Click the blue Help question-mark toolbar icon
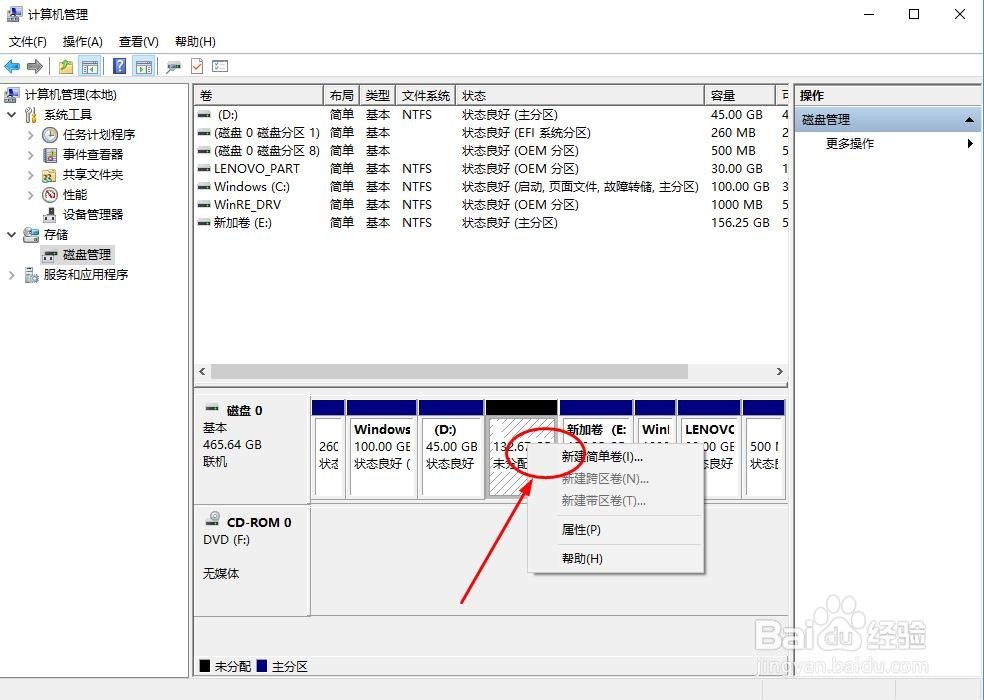984x700 pixels. (x=119, y=66)
